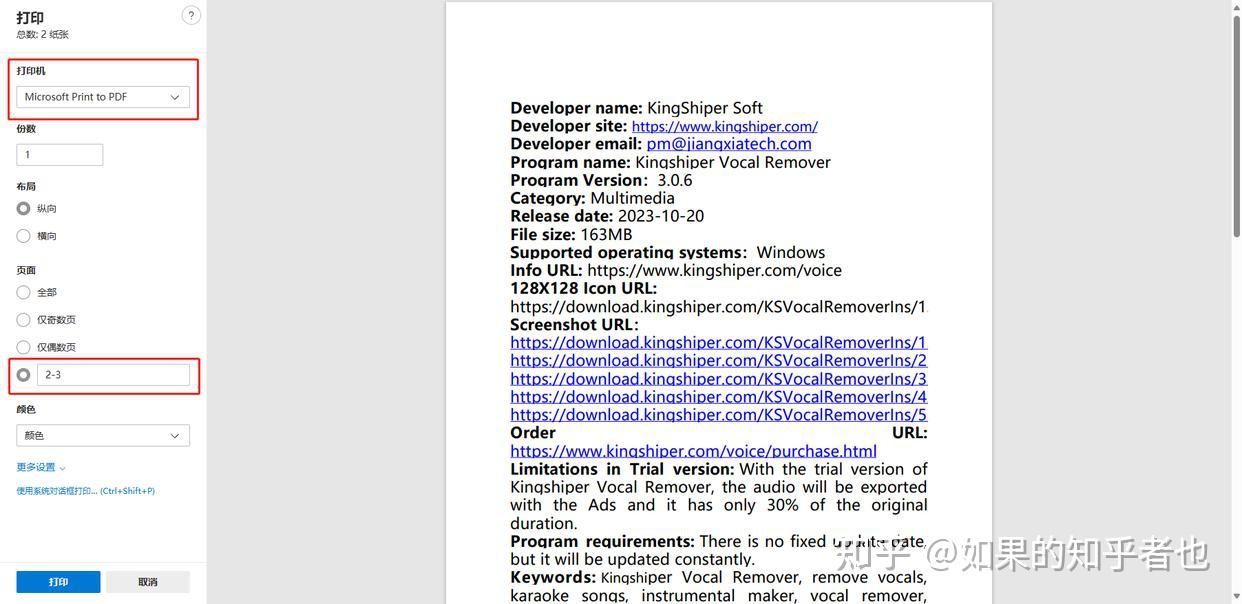This screenshot has height=604, width=1242.
Task: Click the 'File size: 163MB' text
Action: (571, 234)
